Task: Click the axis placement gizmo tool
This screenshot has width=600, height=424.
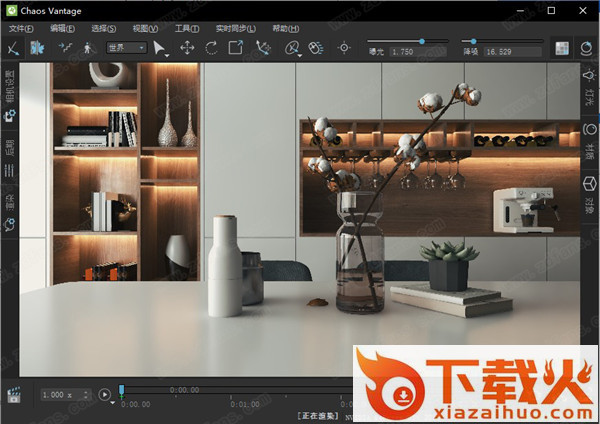Action: 263,48
